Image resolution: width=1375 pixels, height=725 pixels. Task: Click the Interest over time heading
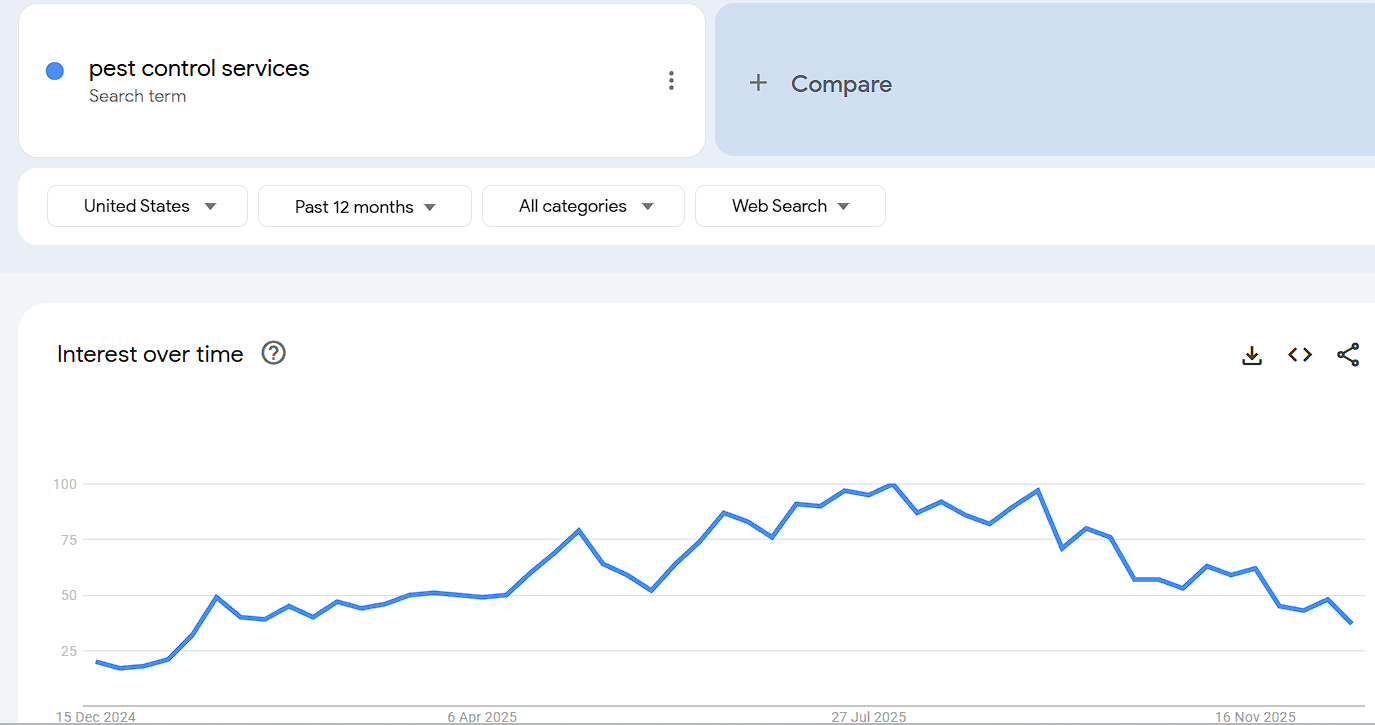click(x=150, y=354)
